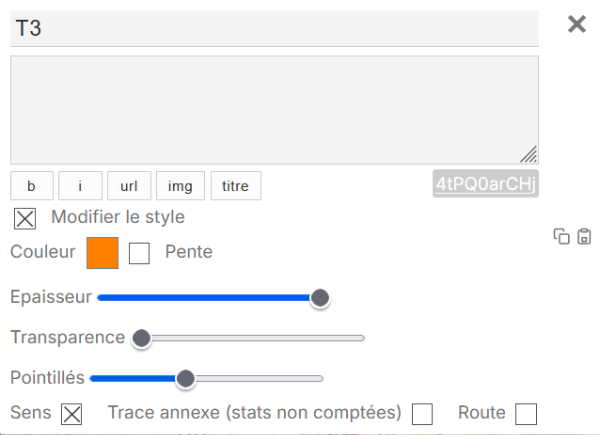The height and width of the screenshot is (435, 600).
Task: Click the titre formatting button
Action: coord(236,185)
